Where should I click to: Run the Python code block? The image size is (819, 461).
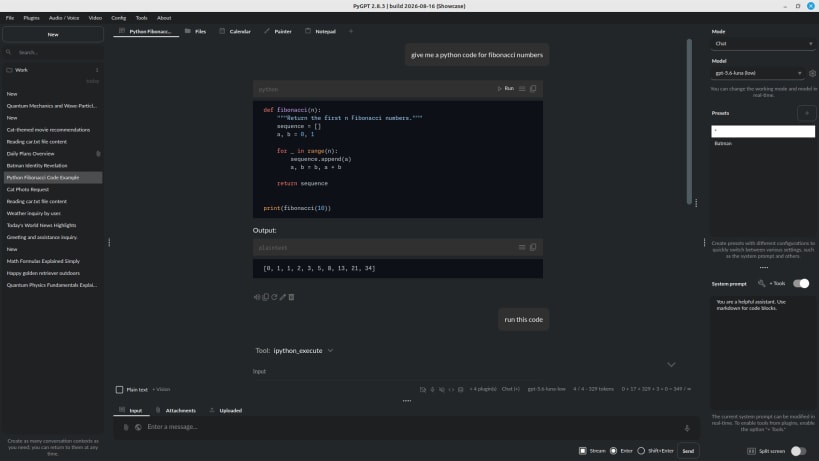coord(506,89)
